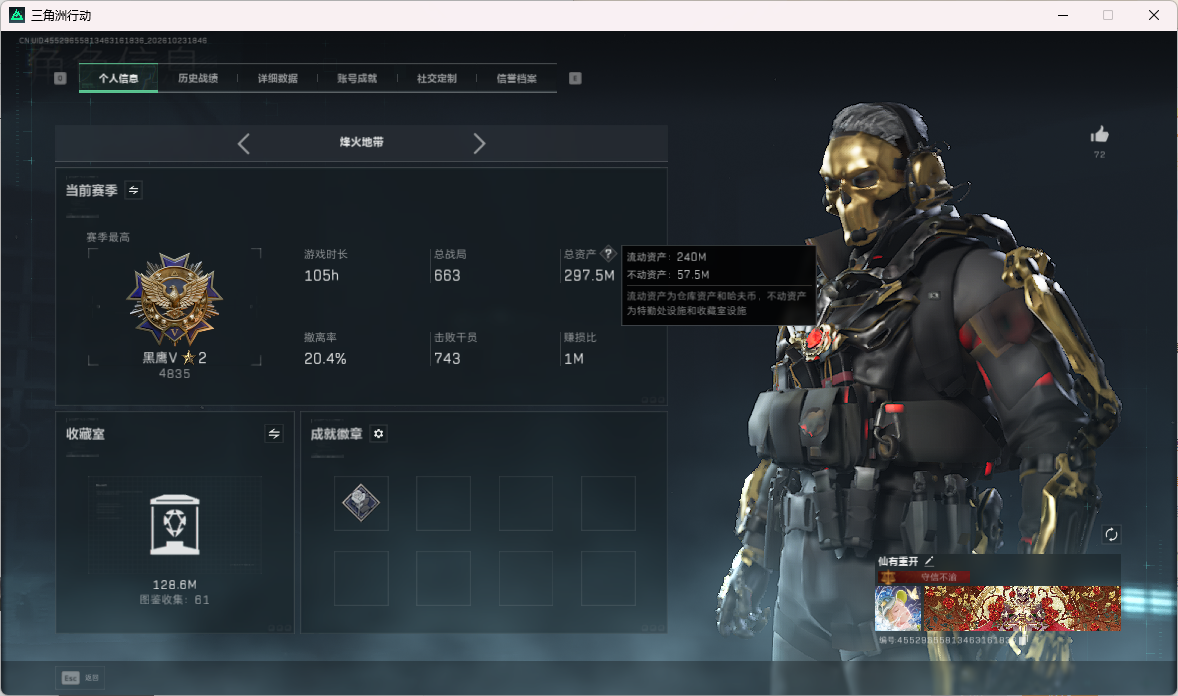Click the collection value 128.6M
1178x696 pixels.
coord(175,584)
